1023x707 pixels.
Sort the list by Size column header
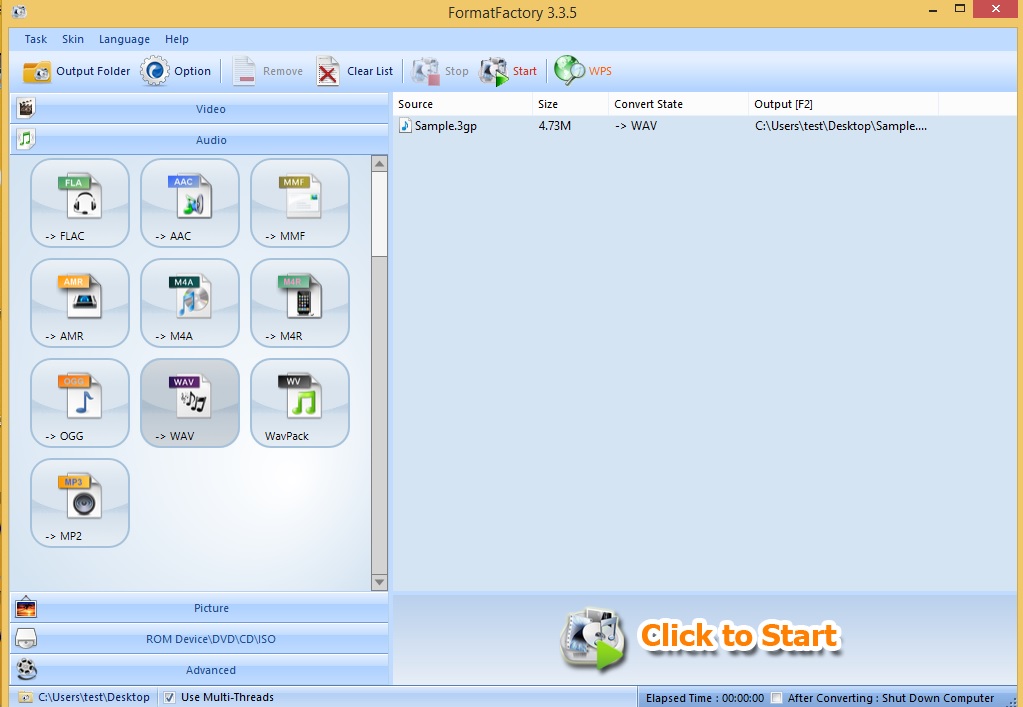[571, 104]
